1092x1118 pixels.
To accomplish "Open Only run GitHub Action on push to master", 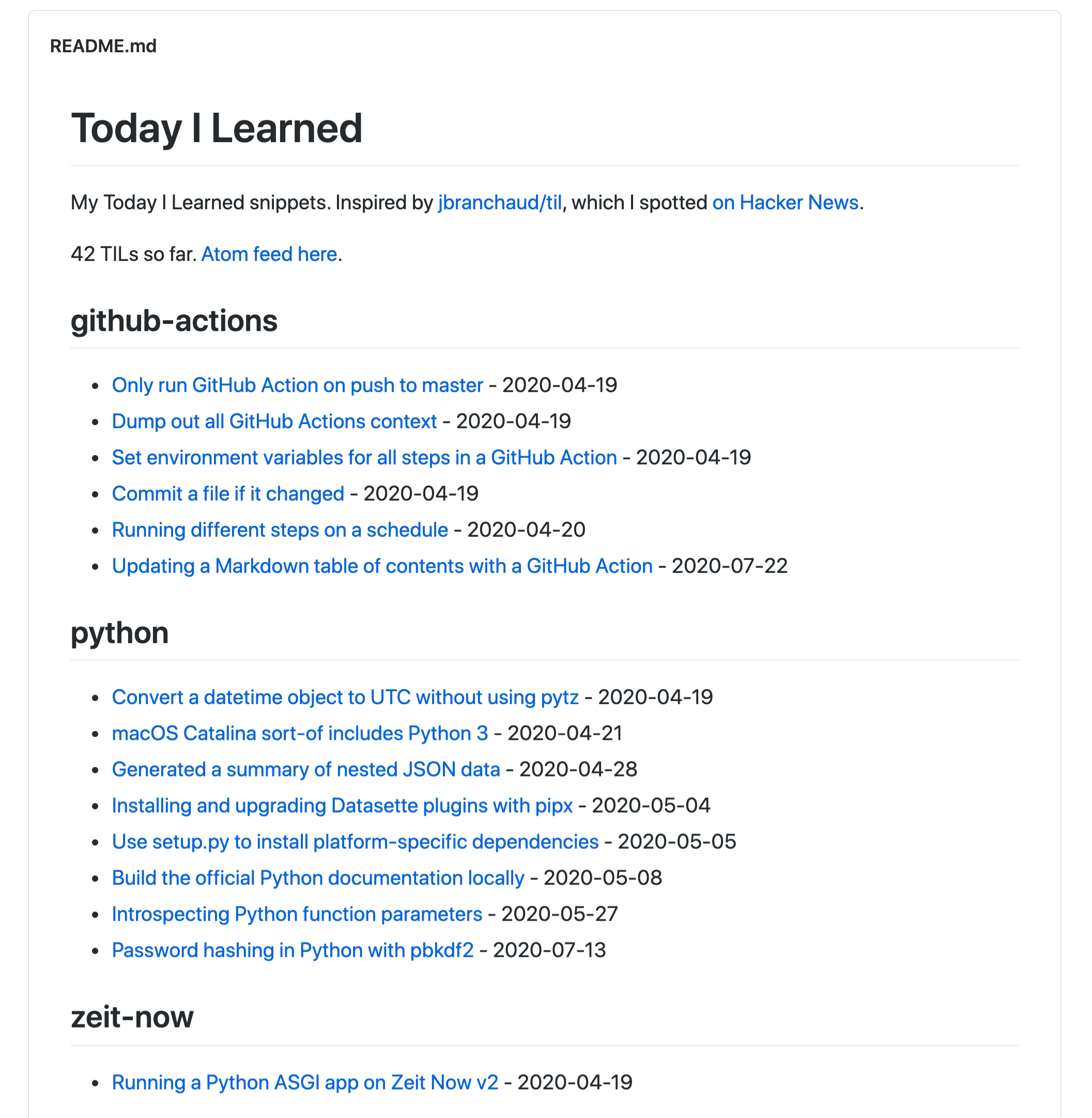I will click(x=297, y=385).
